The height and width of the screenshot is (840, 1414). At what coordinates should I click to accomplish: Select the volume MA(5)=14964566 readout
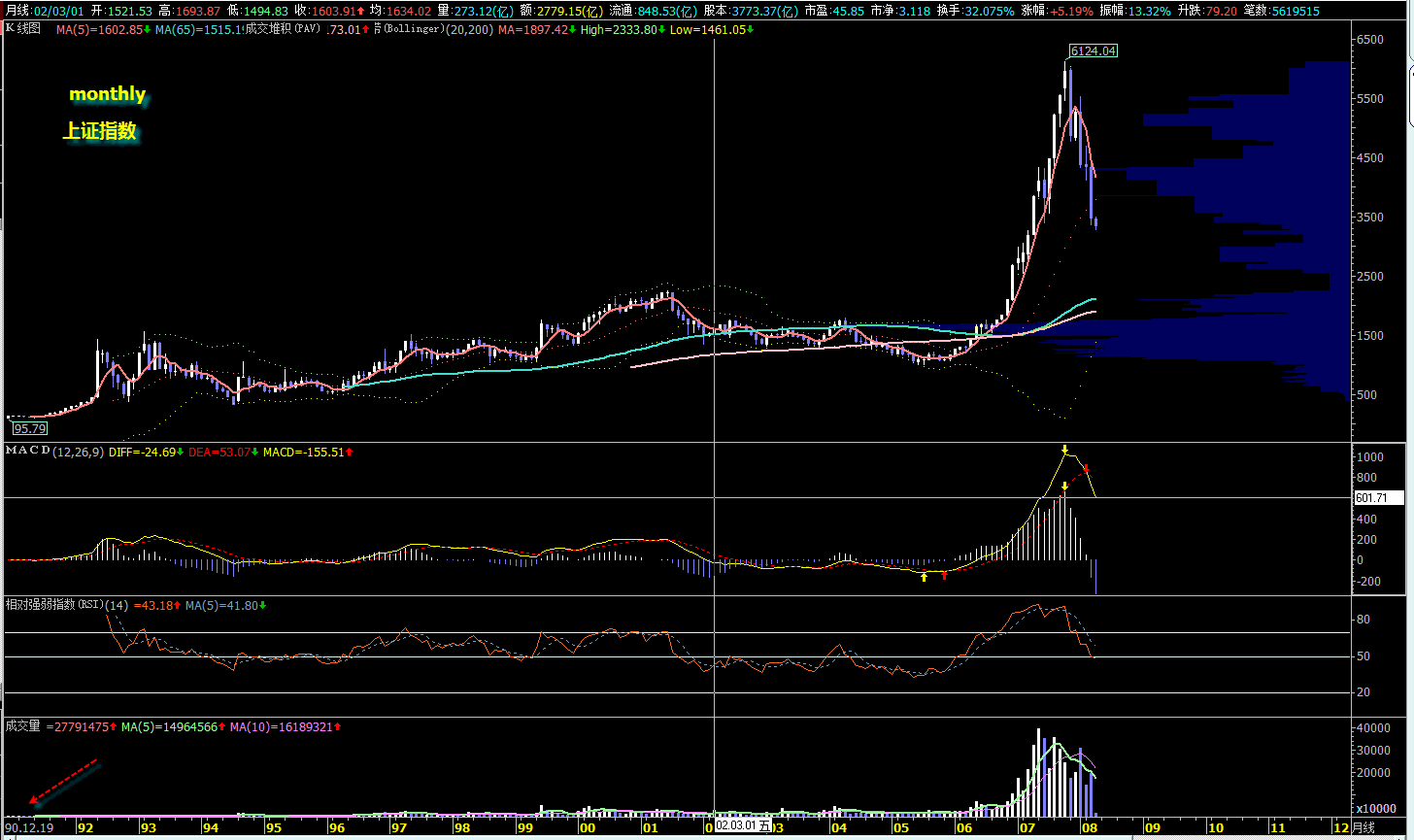(x=174, y=726)
